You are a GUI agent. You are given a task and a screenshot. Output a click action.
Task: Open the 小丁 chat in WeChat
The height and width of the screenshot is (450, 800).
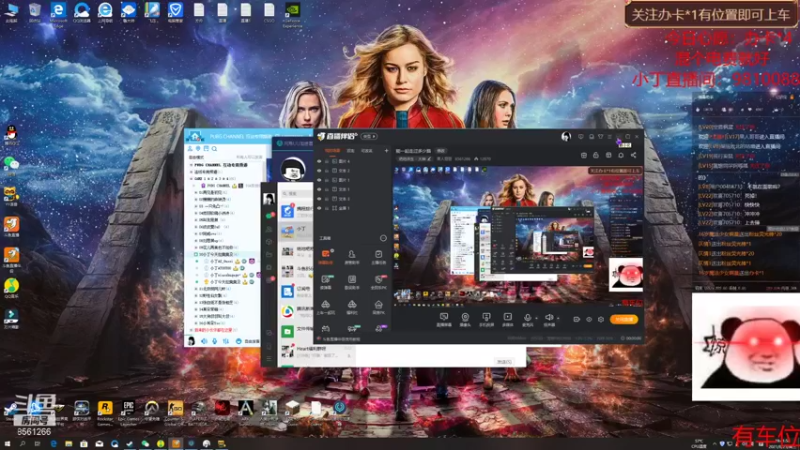click(296, 232)
